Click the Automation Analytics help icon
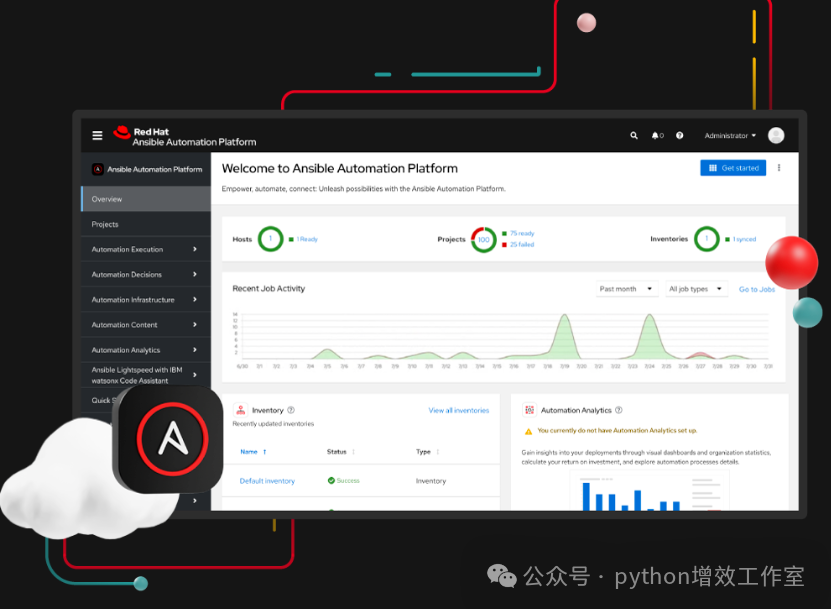 (618, 410)
